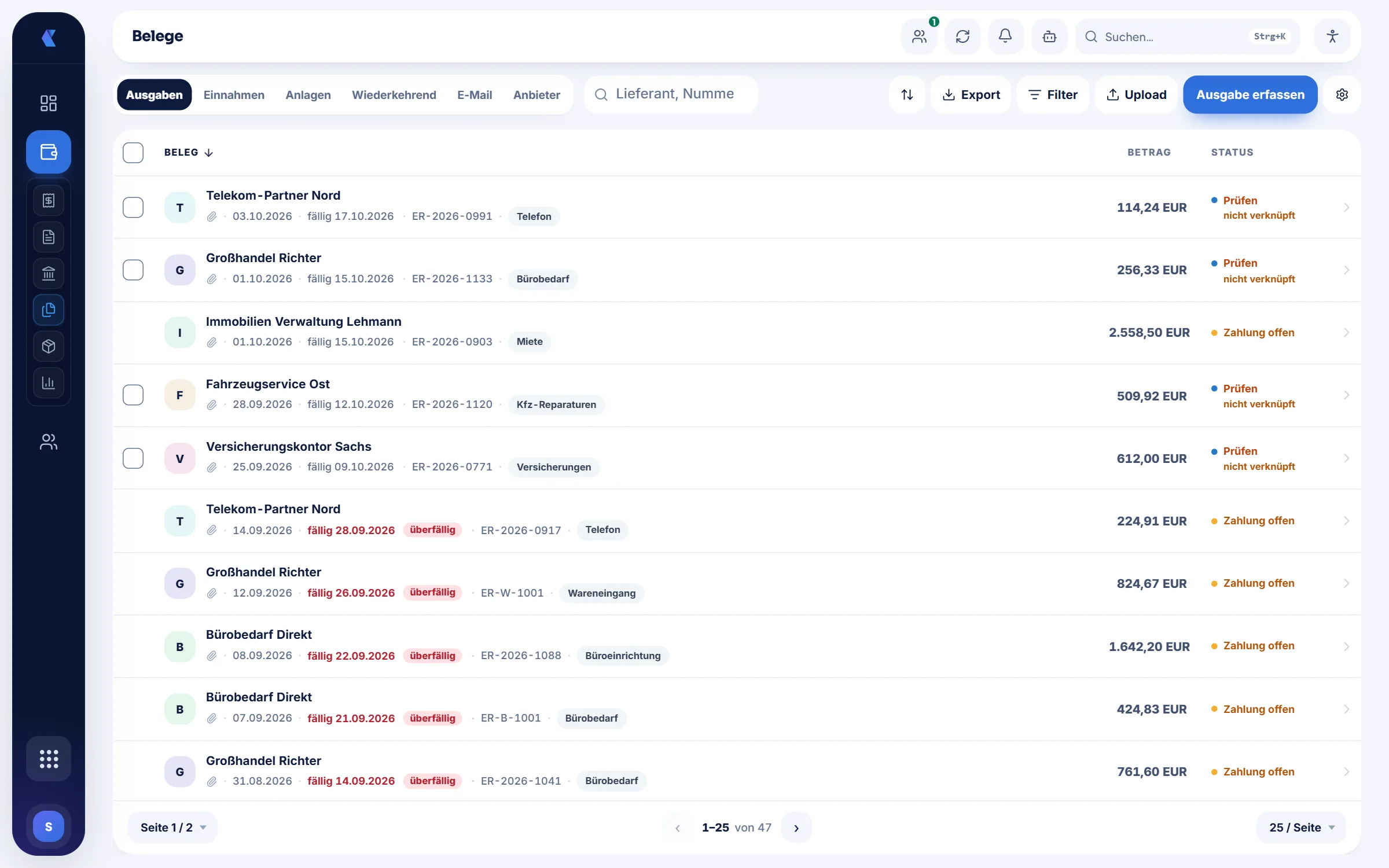Open the robot assistant icon
Viewport: 1389px width, 868px height.
tap(1049, 36)
